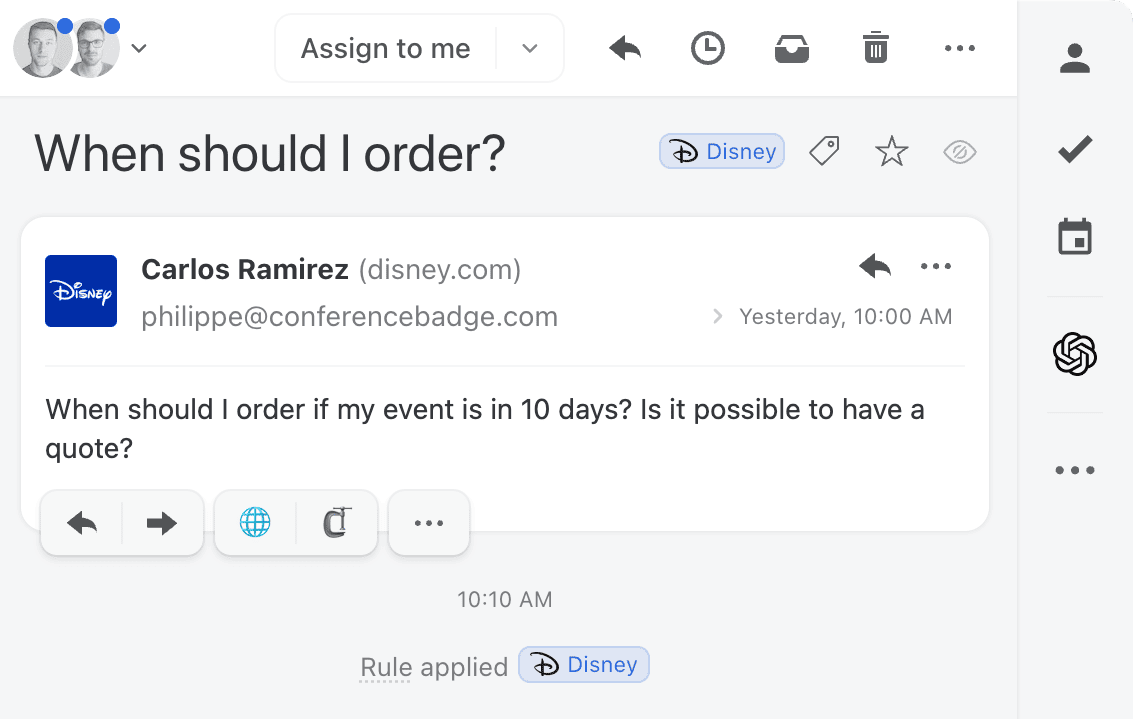Open the calendar panel in sidebar
The width and height of the screenshot is (1133, 719).
[x=1075, y=238]
